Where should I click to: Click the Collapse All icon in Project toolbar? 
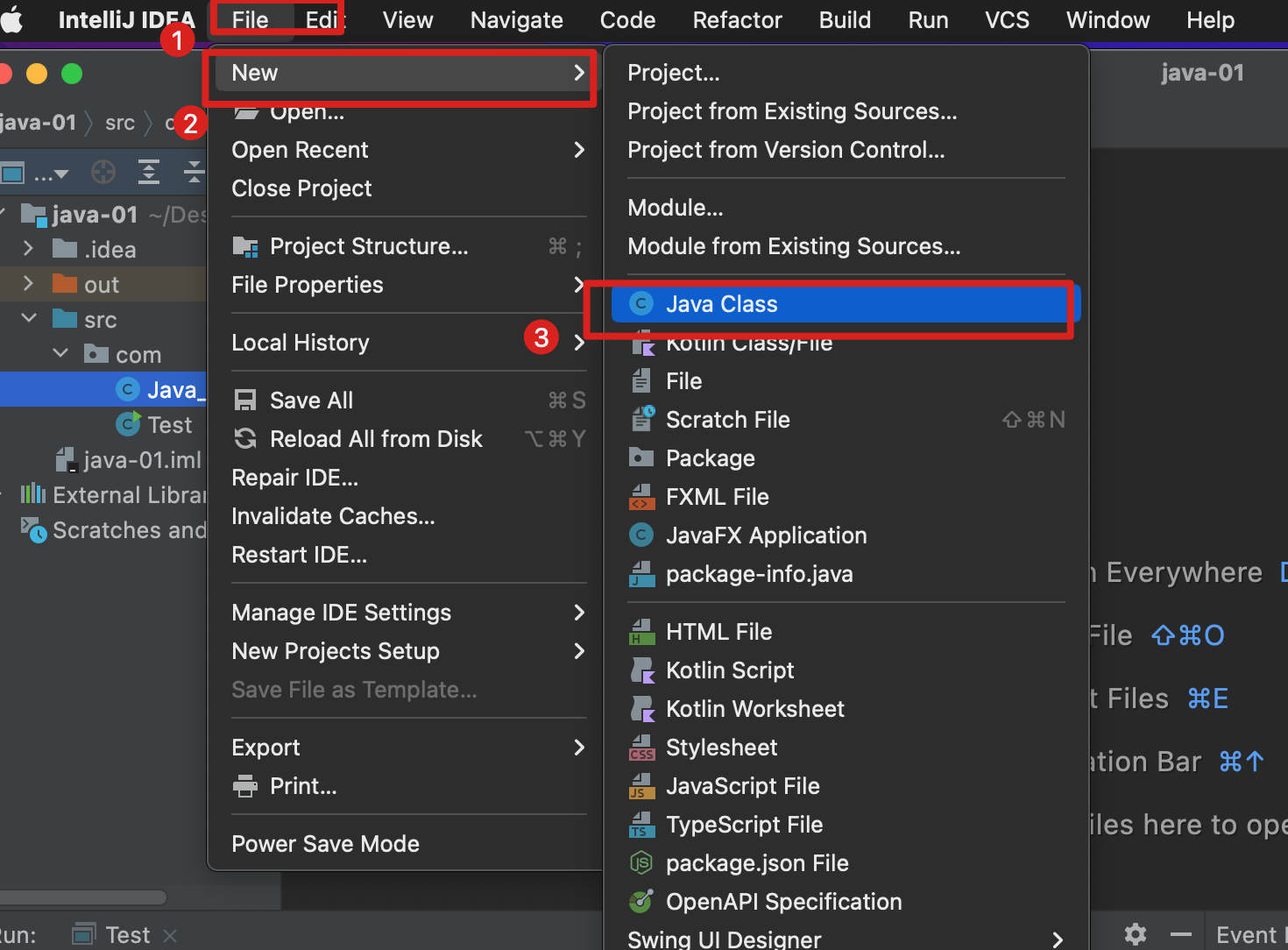195,173
